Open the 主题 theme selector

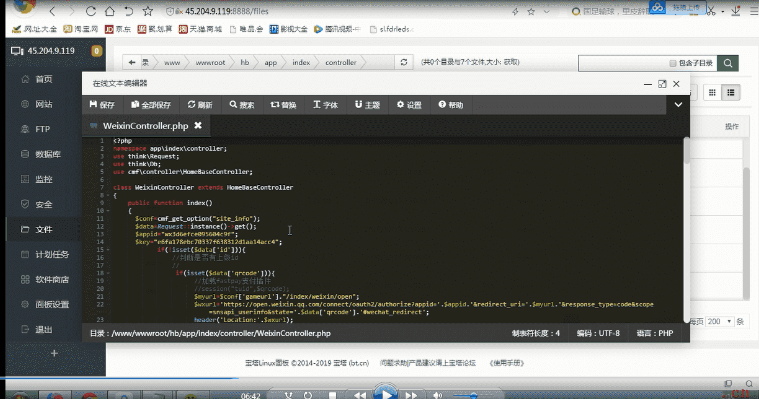(x=367, y=105)
